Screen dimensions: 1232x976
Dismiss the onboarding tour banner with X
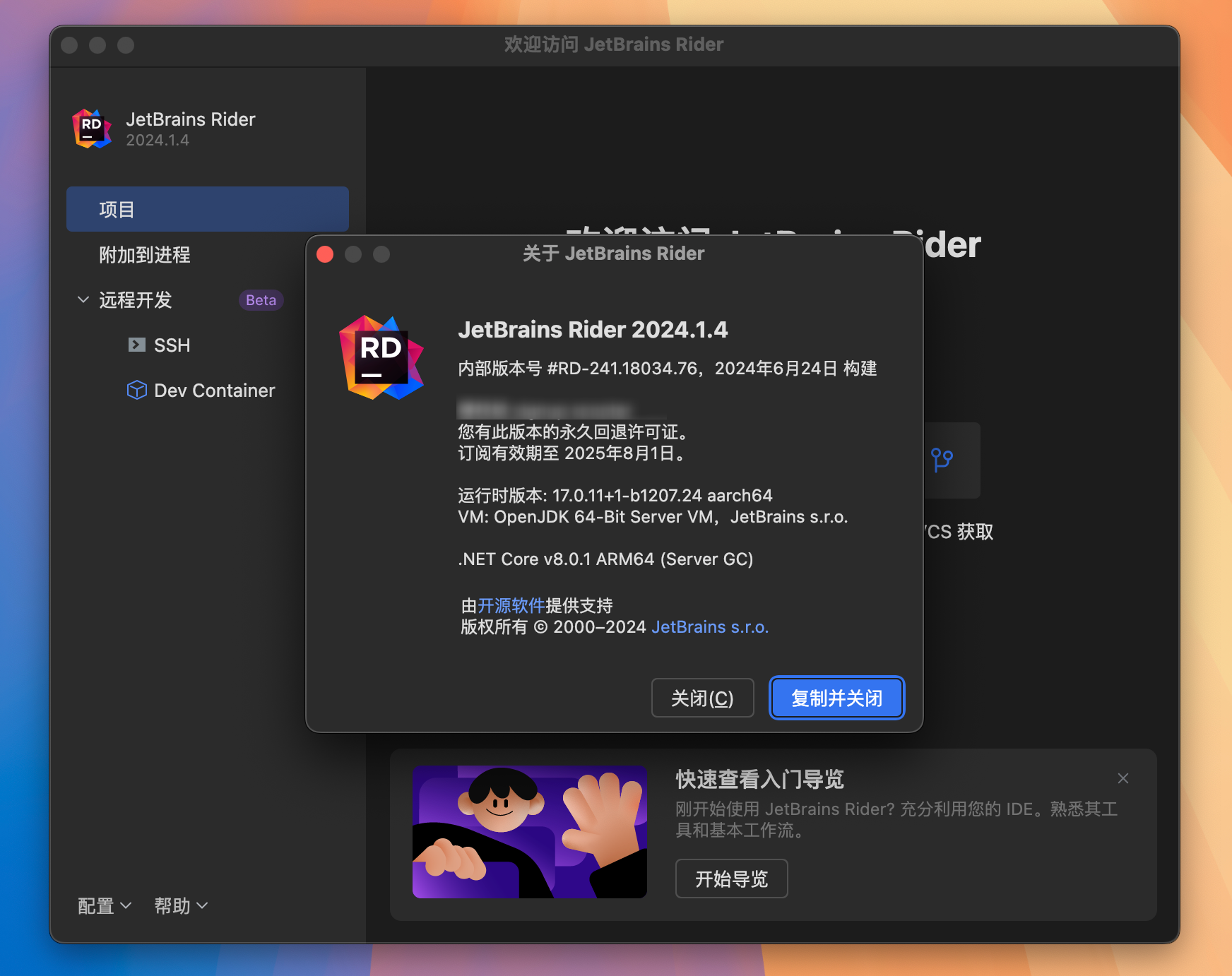pos(1123,778)
